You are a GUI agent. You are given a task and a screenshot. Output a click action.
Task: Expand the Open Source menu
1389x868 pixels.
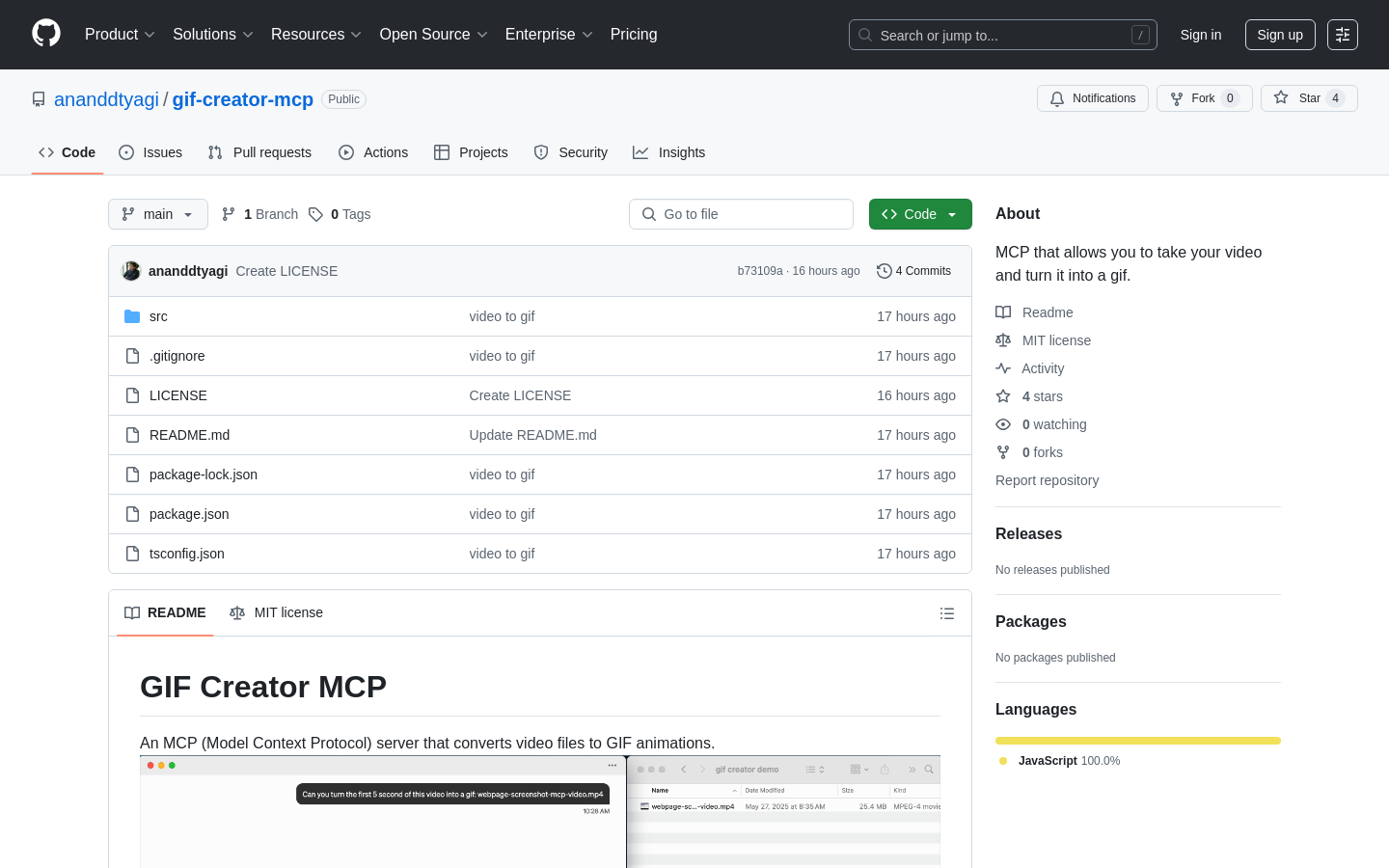[x=434, y=35]
